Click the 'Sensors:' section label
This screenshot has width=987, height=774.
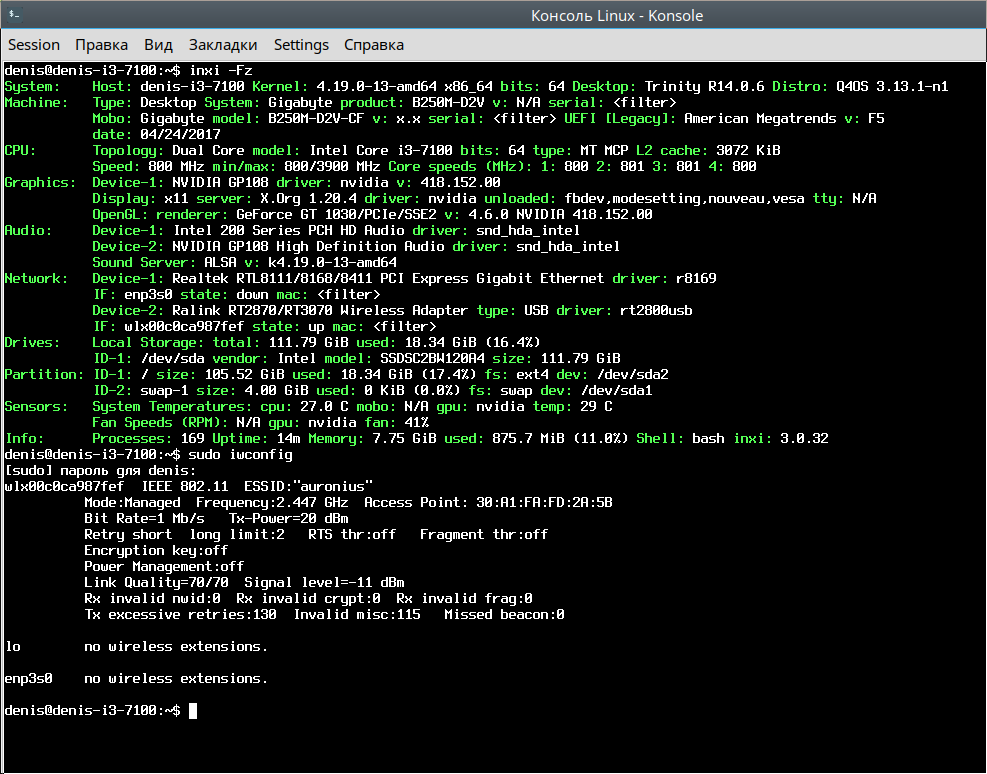pyautogui.click(x=36, y=407)
